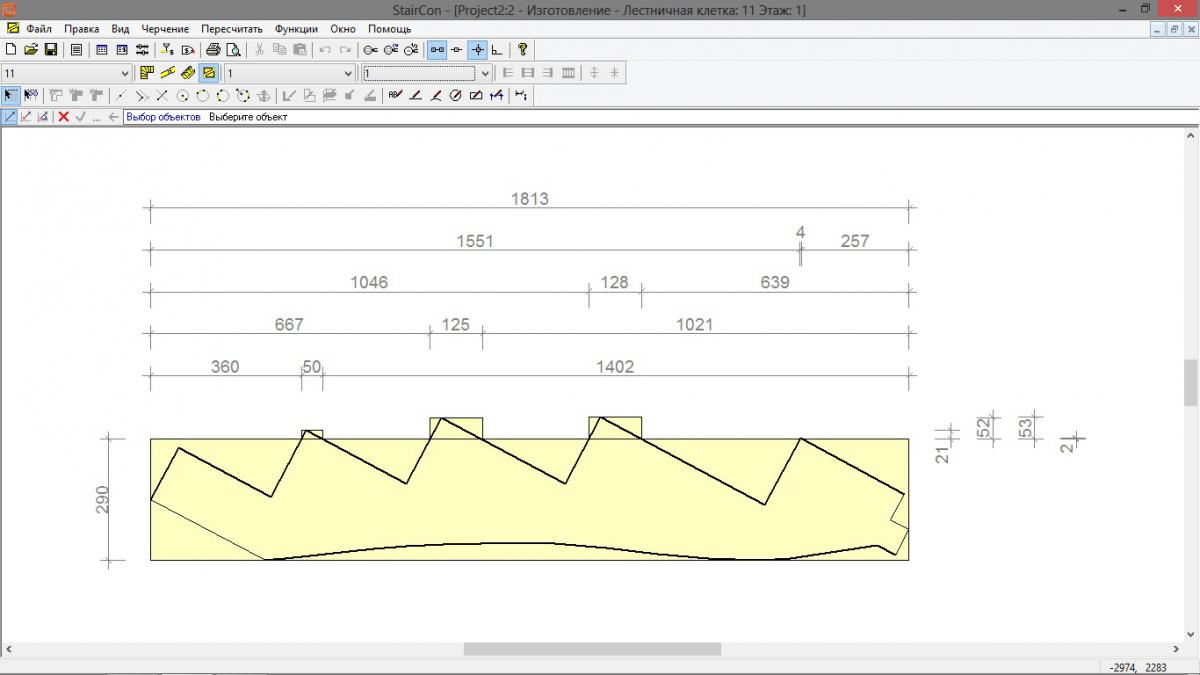Image resolution: width=1200 pixels, height=675 pixels.
Task: Open the Функции menu
Action: tap(296, 29)
